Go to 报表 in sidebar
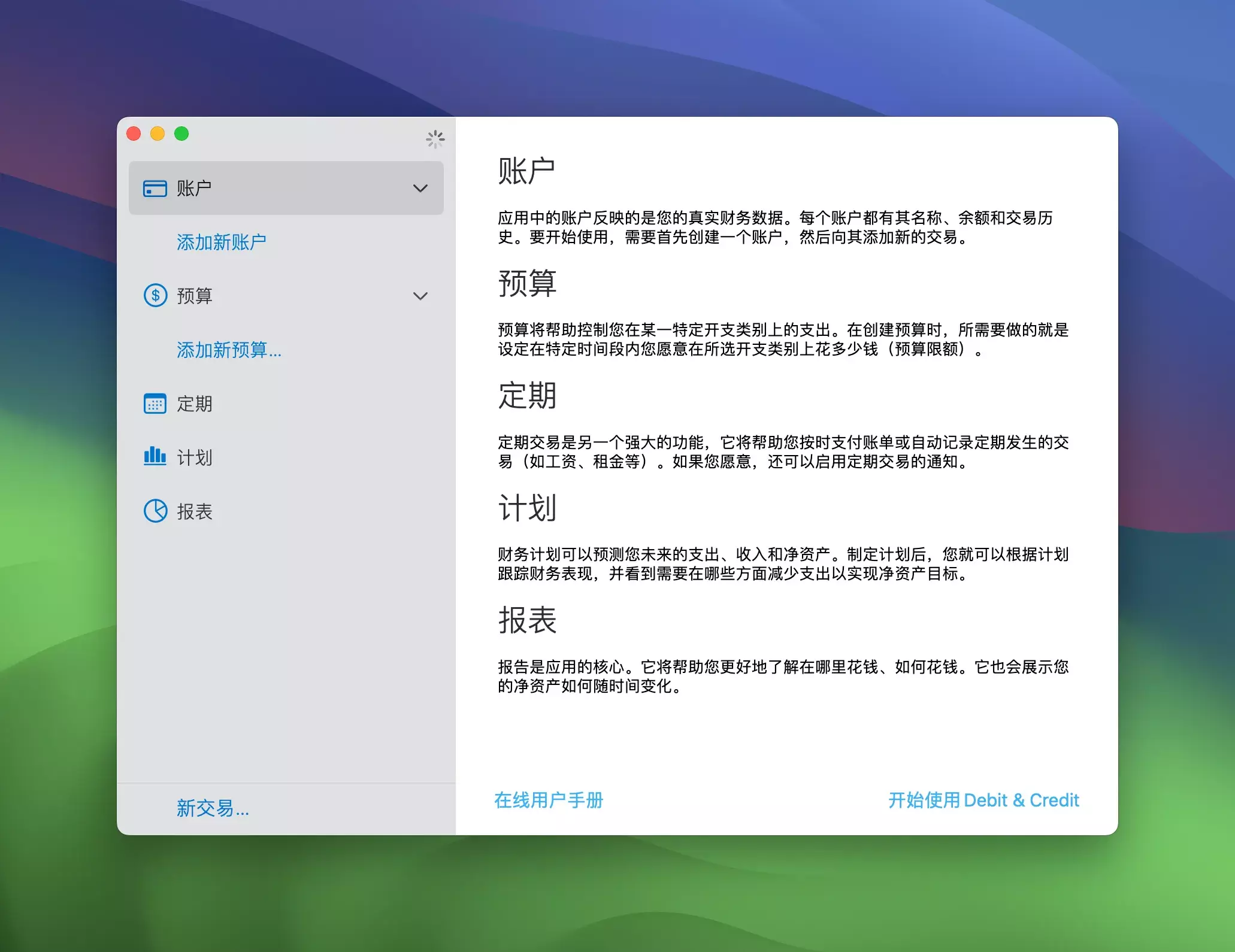 (x=194, y=511)
